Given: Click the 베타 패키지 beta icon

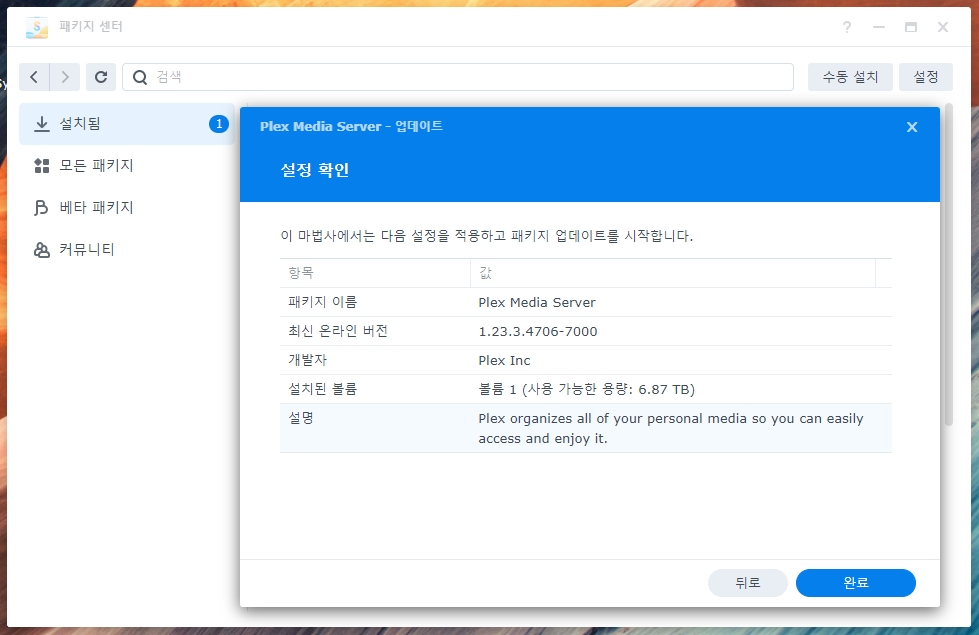Looking at the screenshot, I should click(x=41, y=207).
